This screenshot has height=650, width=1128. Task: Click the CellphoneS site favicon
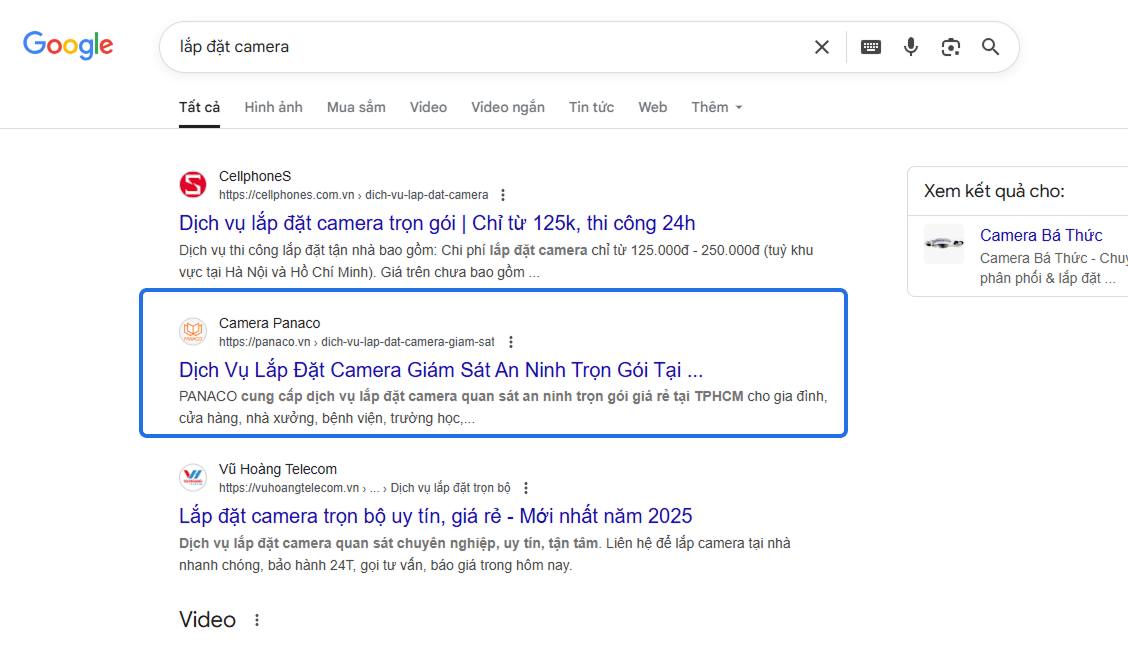coord(193,185)
